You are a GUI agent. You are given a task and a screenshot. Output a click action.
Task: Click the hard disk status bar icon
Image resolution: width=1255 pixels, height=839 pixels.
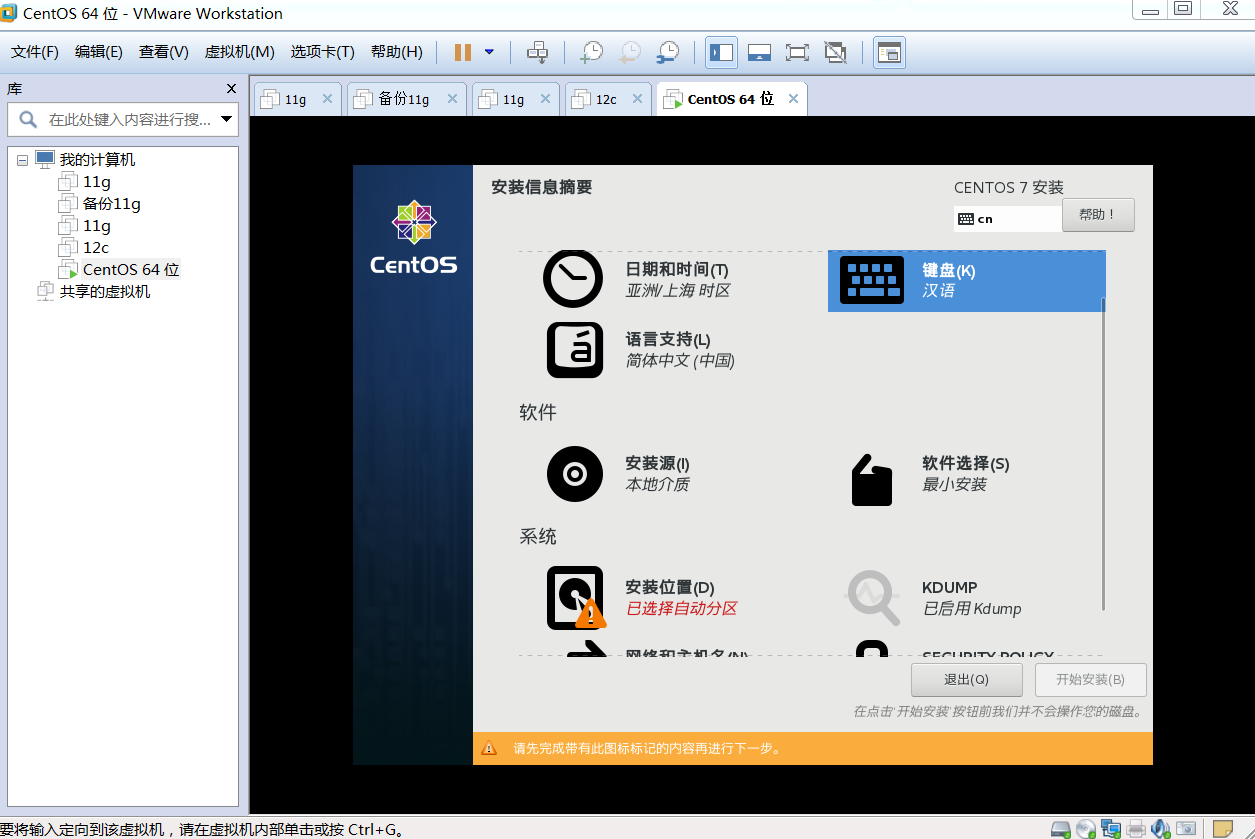1061,828
